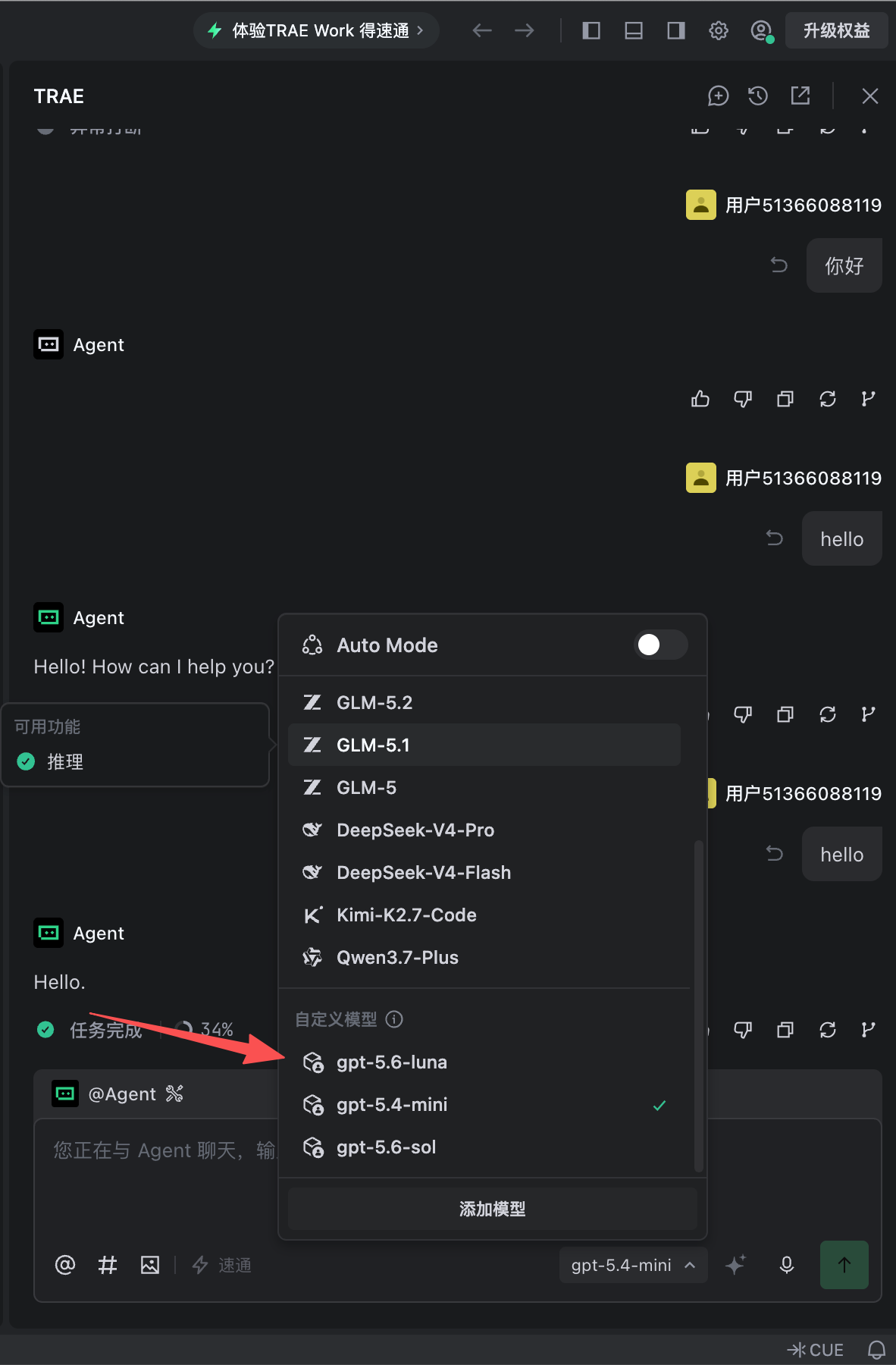Choose custom model gpt-5.6-luna

pyautogui.click(x=484, y=1062)
